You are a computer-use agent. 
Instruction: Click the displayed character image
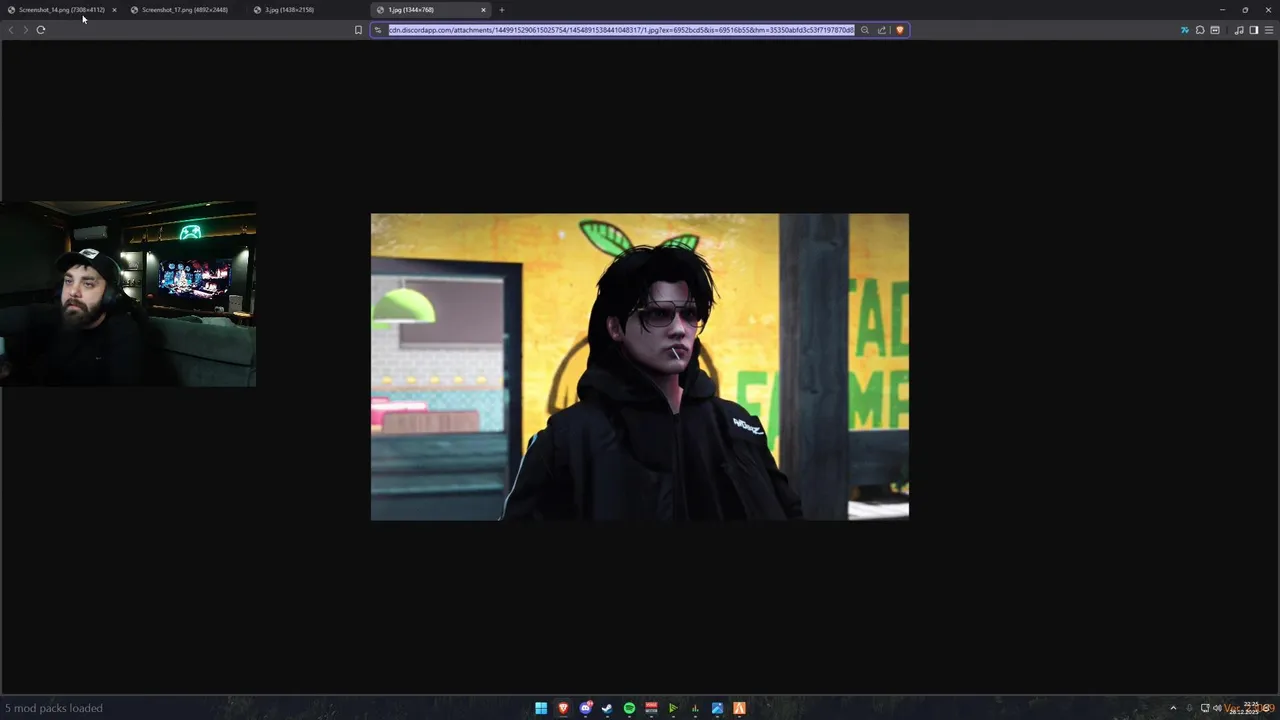[x=640, y=367]
